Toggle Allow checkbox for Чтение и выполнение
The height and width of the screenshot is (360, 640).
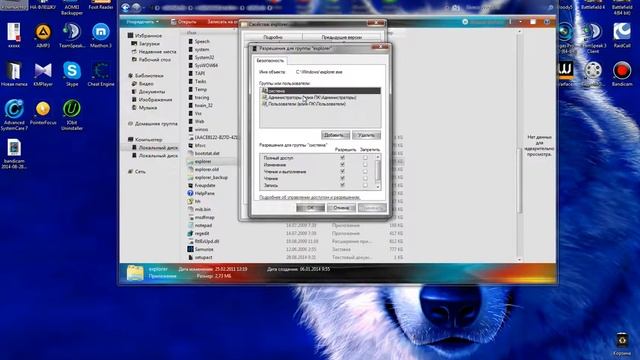342,171
